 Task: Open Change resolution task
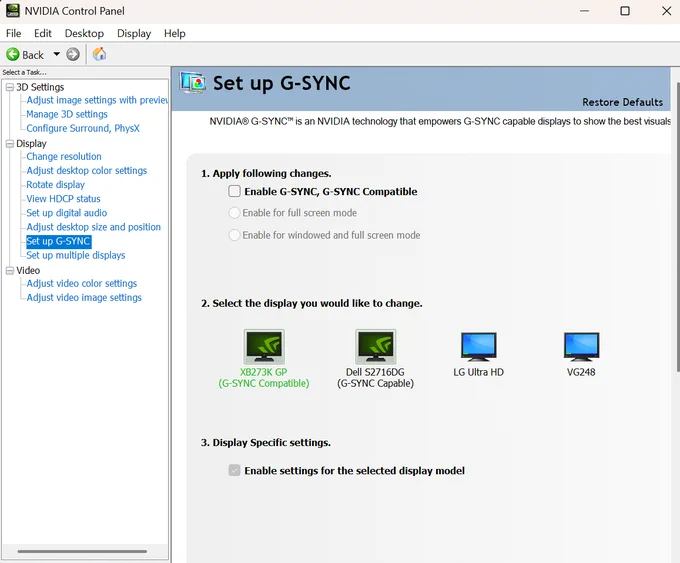click(x=64, y=157)
